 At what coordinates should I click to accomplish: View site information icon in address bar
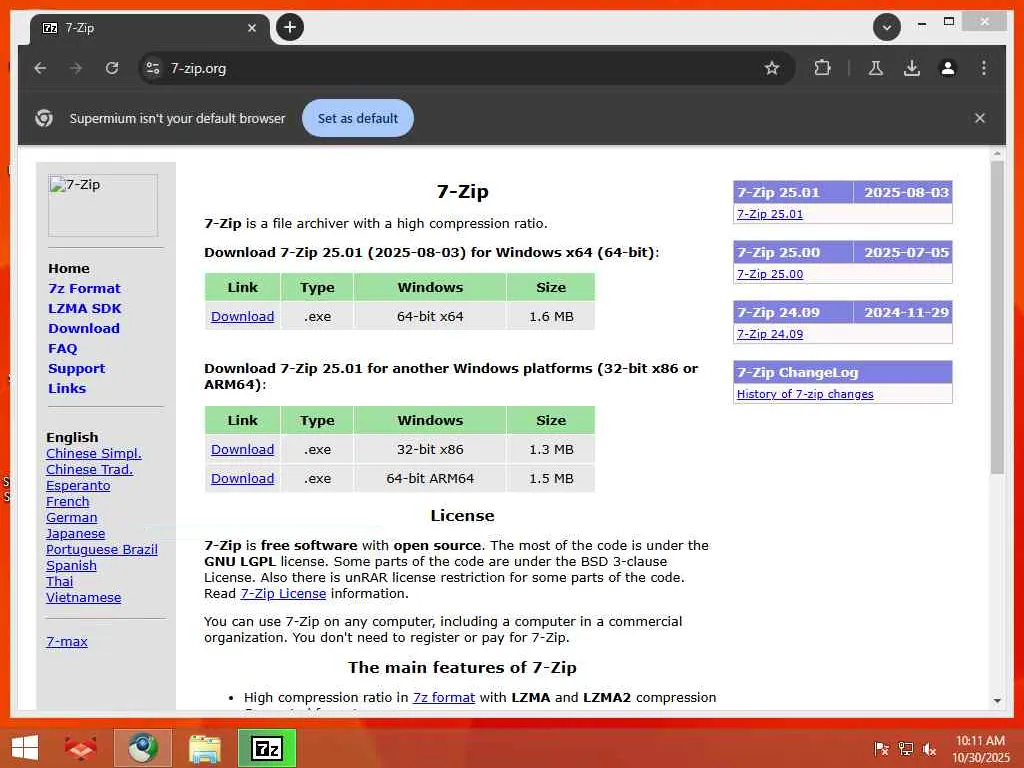pos(153,68)
